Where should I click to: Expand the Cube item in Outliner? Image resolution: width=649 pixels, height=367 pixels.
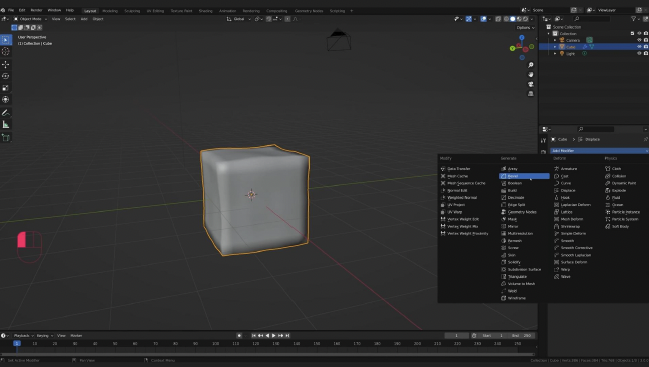pyautogui.click(x=555, y=47)
